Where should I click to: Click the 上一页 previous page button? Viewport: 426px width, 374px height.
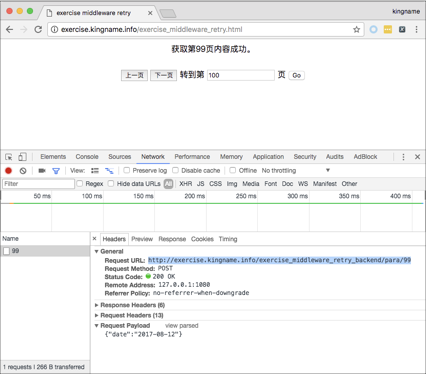134,75
